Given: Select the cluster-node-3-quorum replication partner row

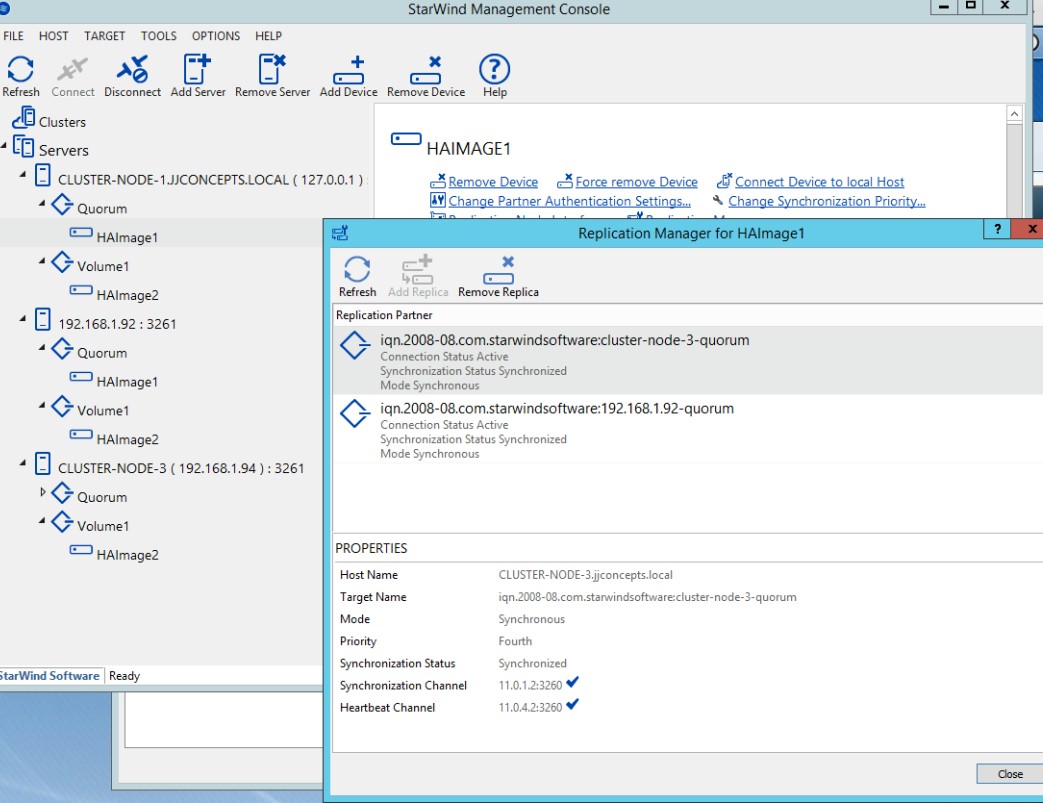Looking at the screenshot, I should 688,360.
